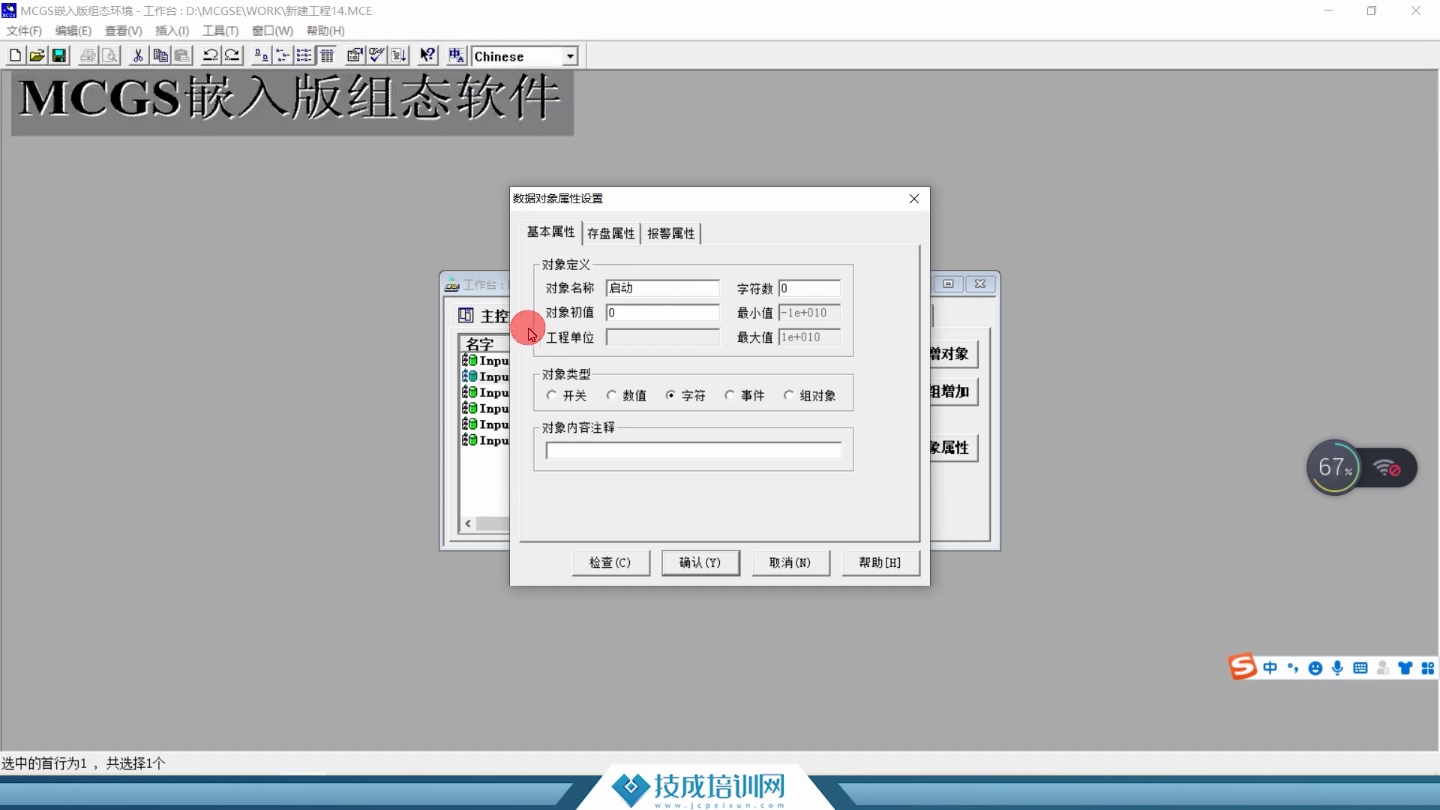Viewport: 1440px width, 810px height.
Task: Click the 取消(N) cancel button
Action: coord(790,563)
